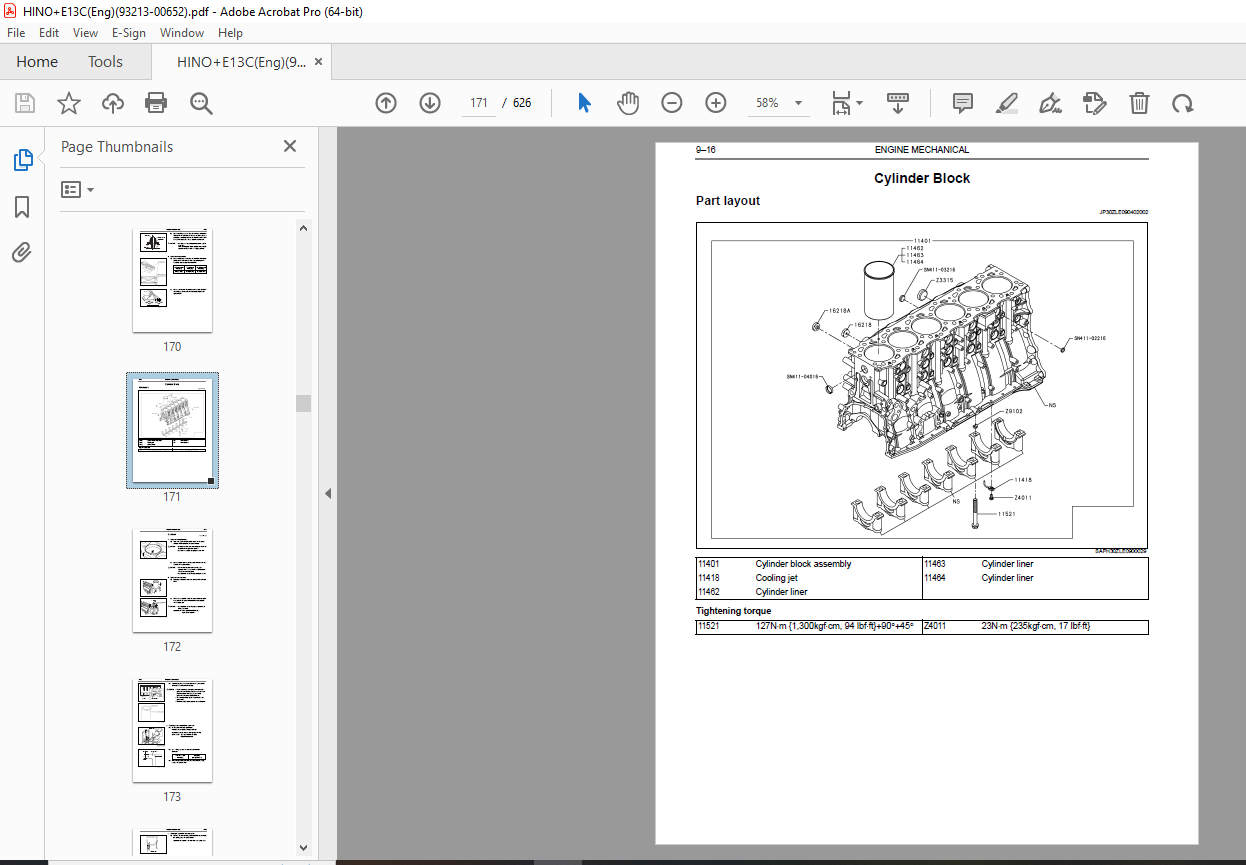This screenshot has height=865, width=1246.
Task: Click the thumbnail scrollbar down arrow
Action: 303,848
